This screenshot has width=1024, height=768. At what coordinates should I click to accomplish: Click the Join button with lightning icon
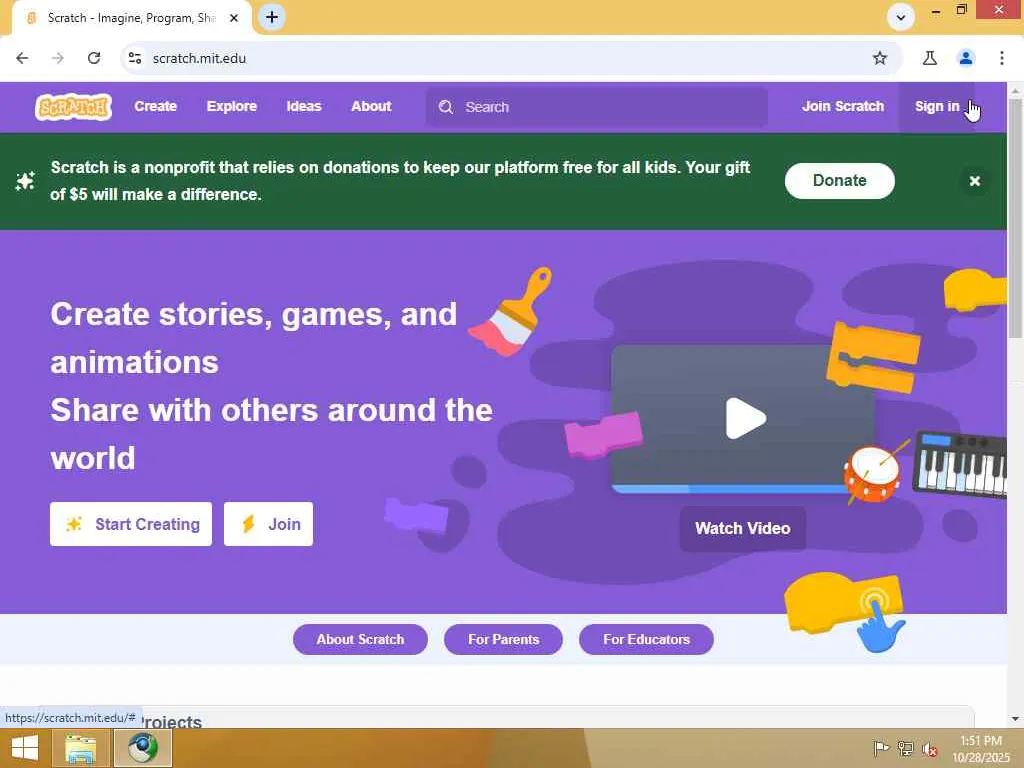point(268,524)
